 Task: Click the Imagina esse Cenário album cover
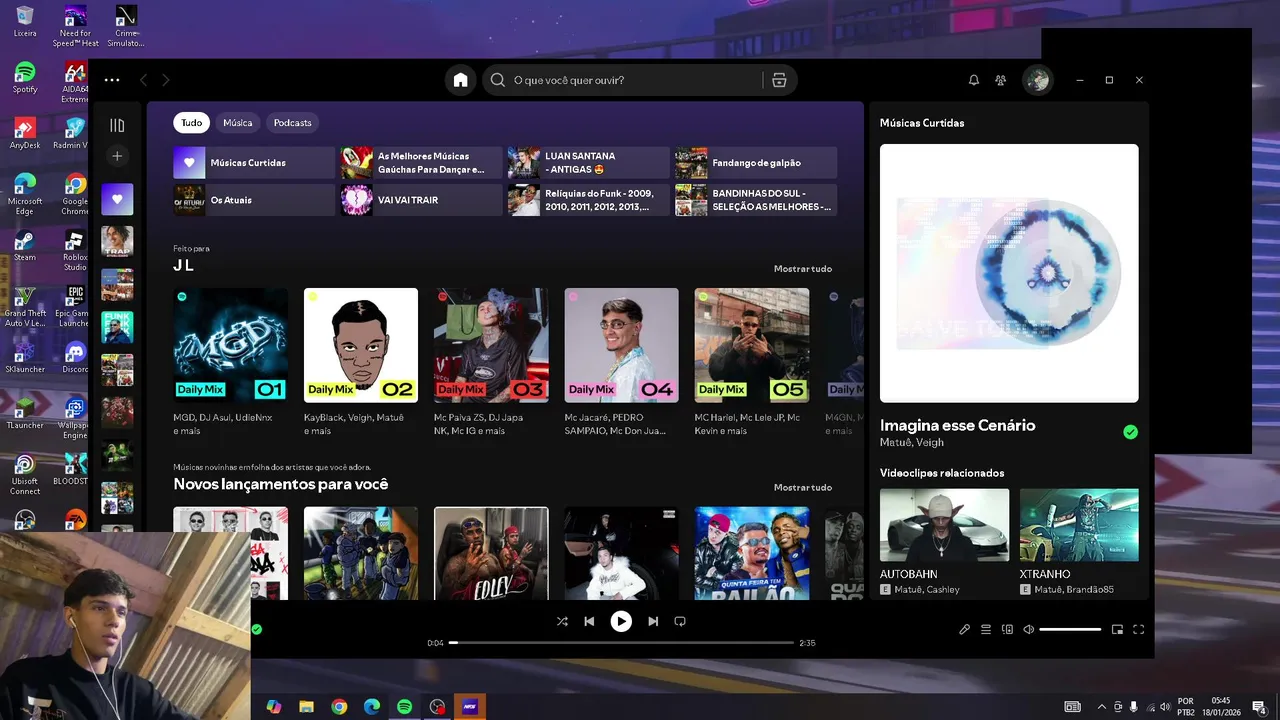click(x=1009, y=273)
